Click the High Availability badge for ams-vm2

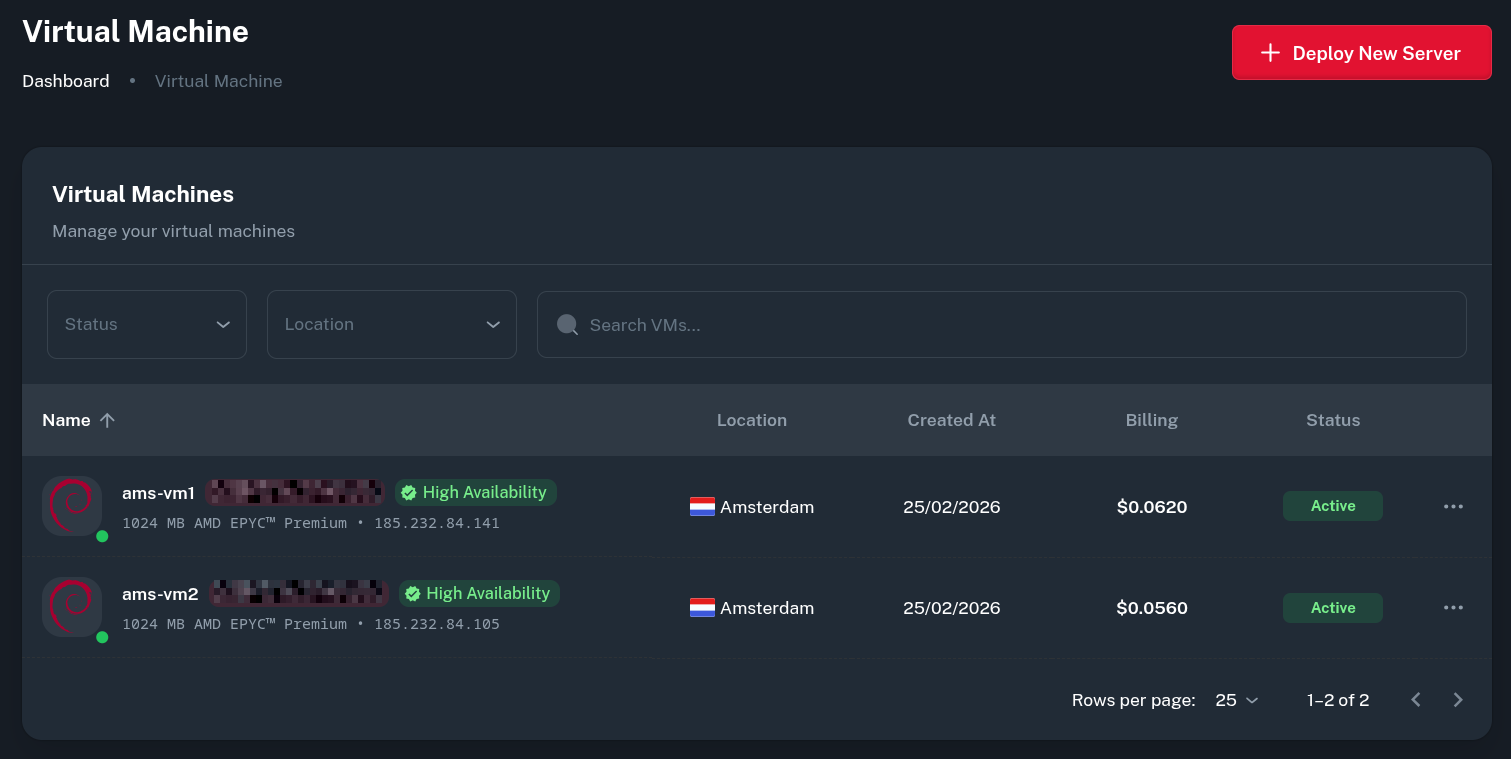point(479,593)
